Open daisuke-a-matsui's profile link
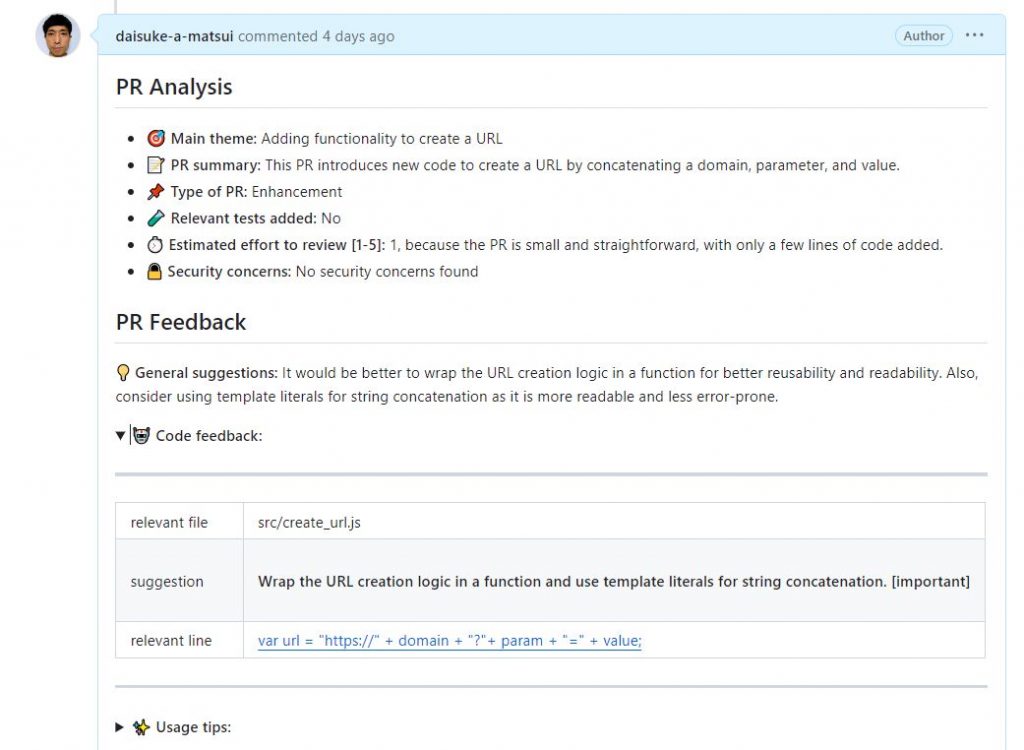 (x=174, y=36)
